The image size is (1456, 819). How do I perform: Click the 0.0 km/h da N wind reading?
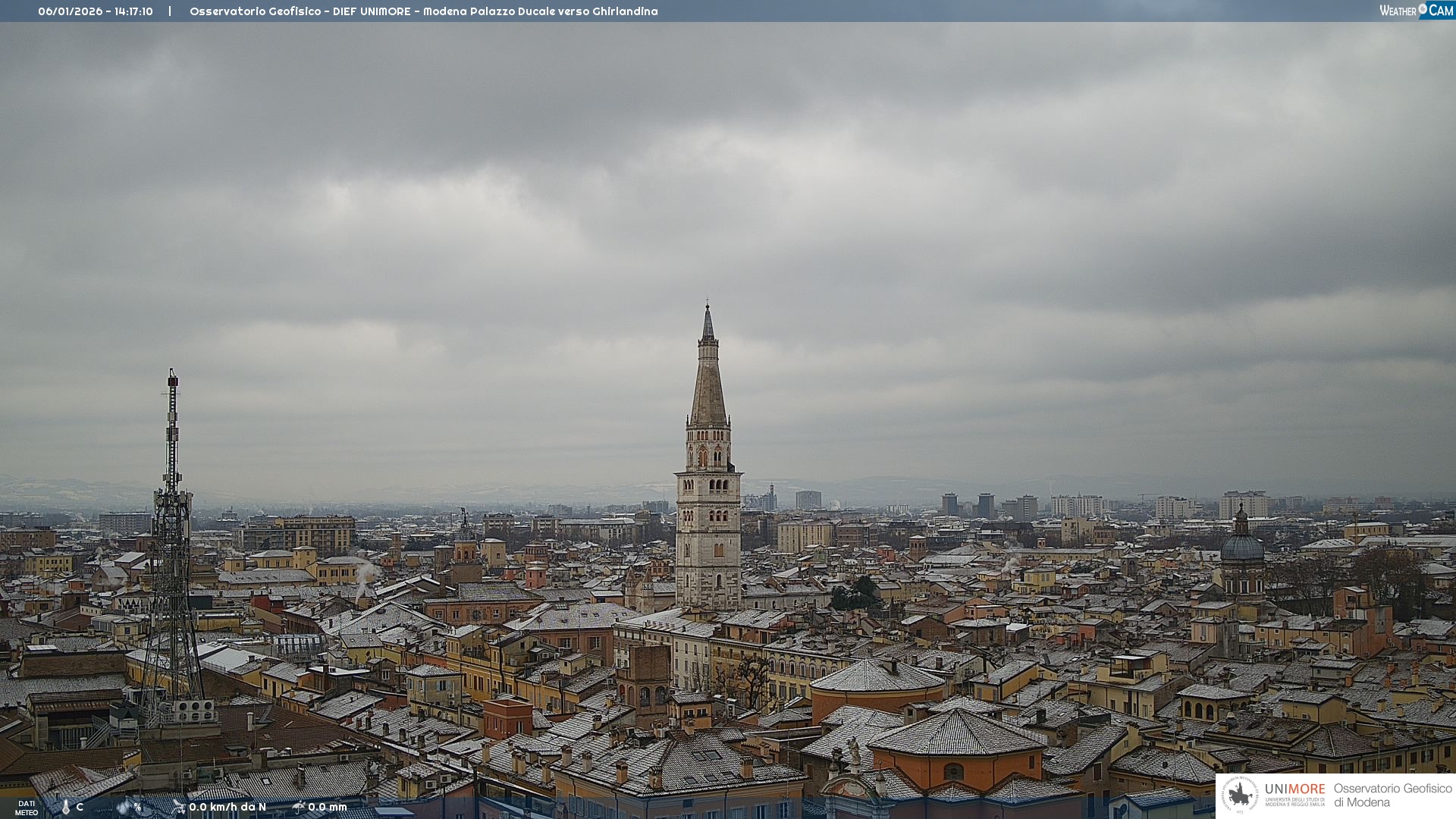pos(227,807)
